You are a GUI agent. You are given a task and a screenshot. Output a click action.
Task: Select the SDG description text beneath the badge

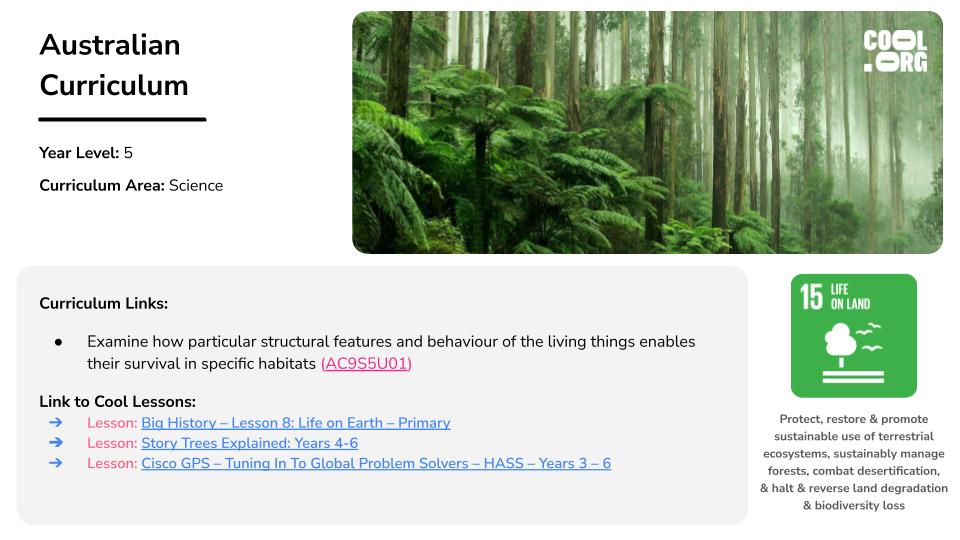[x=853, y=462]
